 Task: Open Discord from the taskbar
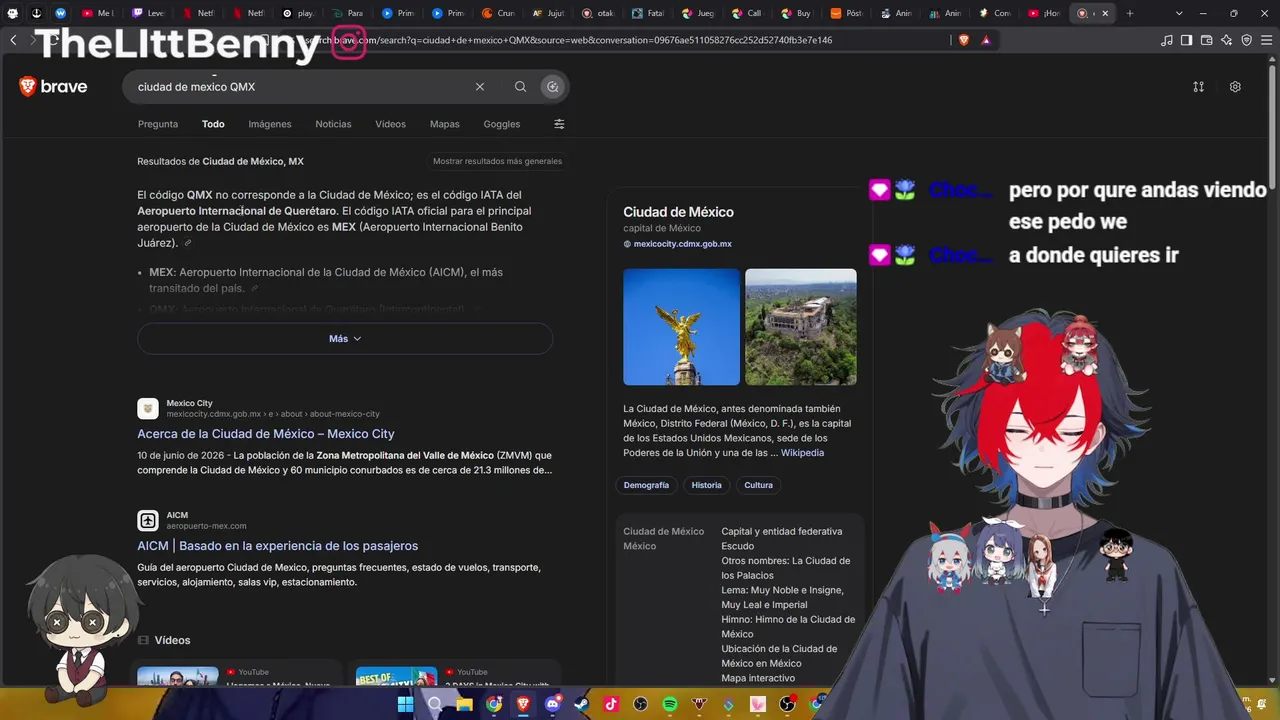[553, 704]
